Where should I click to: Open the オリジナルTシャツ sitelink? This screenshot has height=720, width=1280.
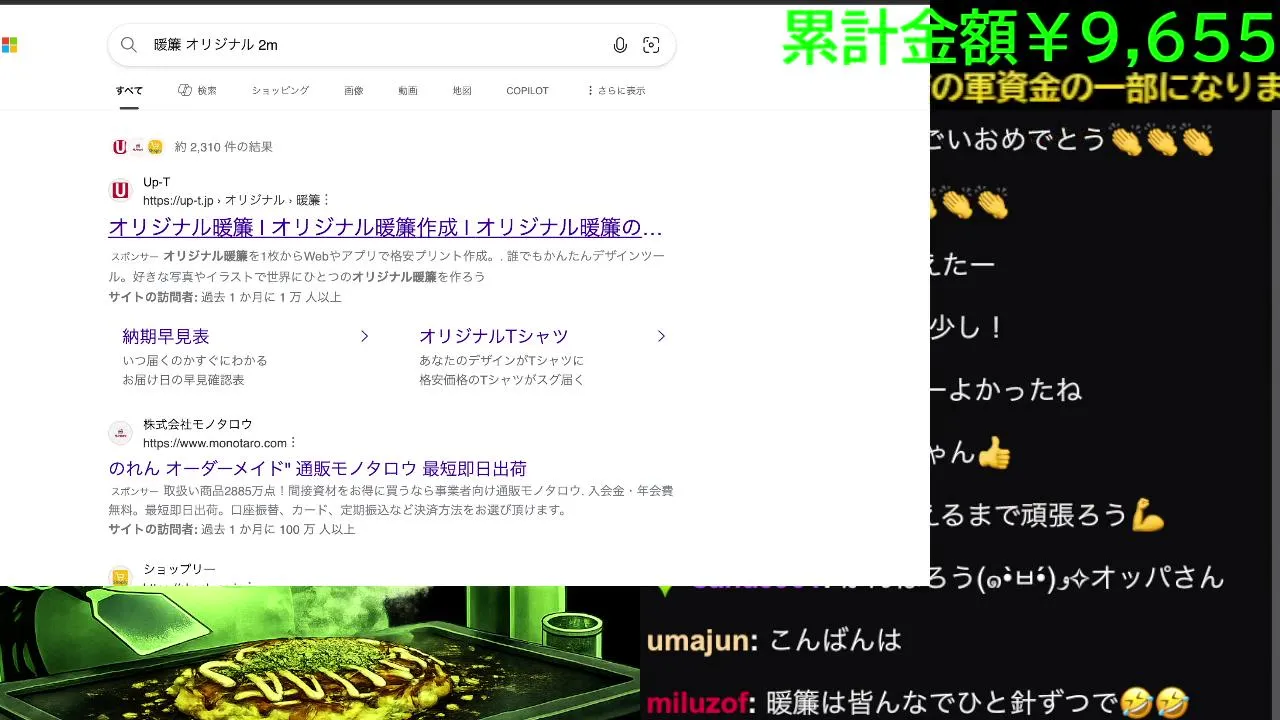point(494,336)
